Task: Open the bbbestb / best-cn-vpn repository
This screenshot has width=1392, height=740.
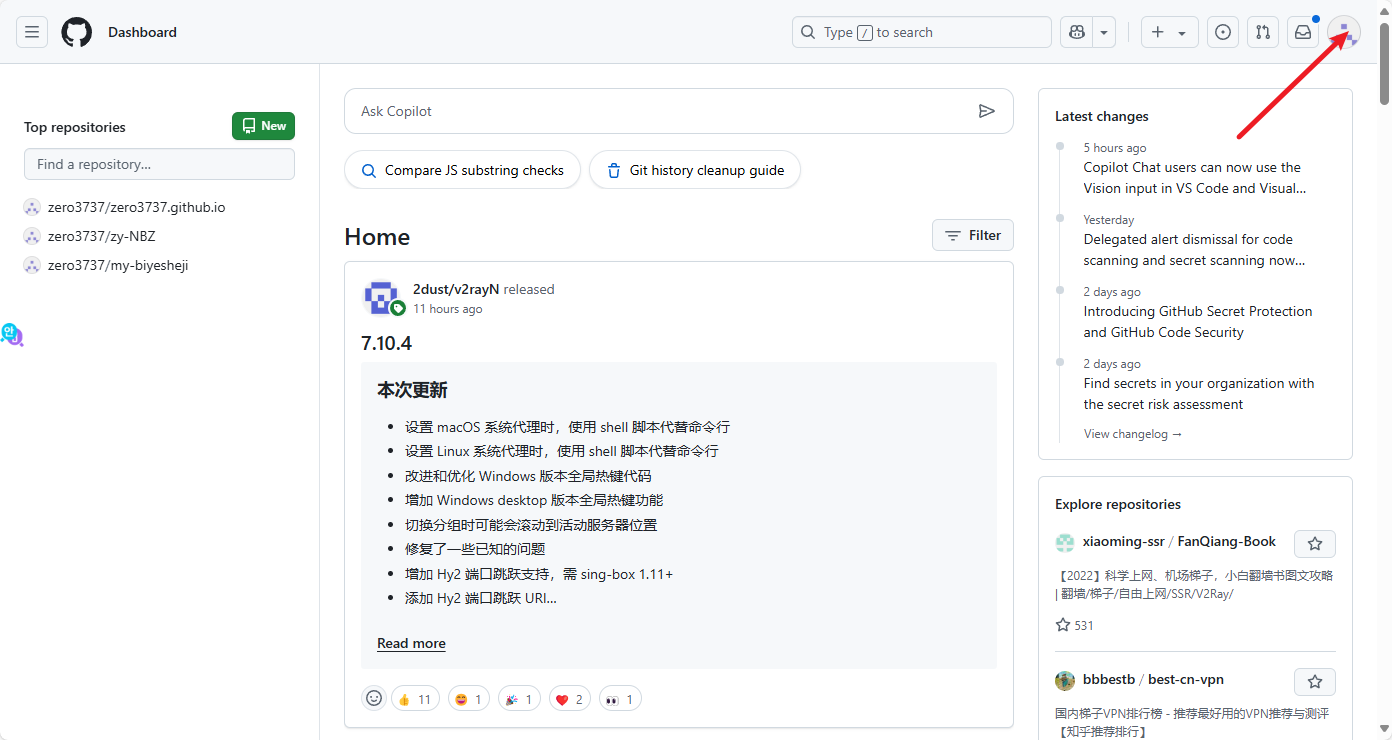Action: tap(1153, 679)
